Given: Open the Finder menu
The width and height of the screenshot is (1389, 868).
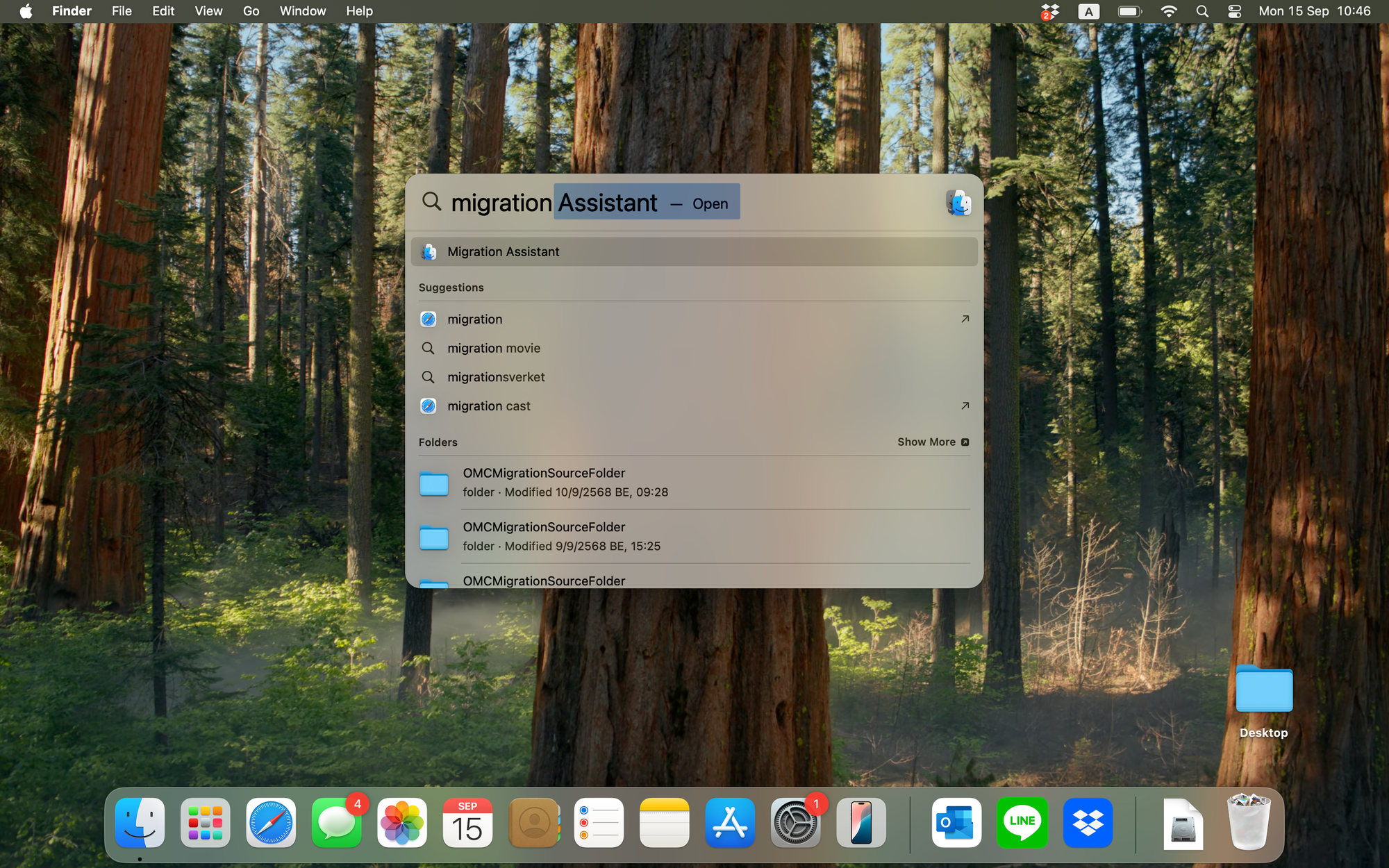Looking at the screenshot, I should tap(72, 11).
